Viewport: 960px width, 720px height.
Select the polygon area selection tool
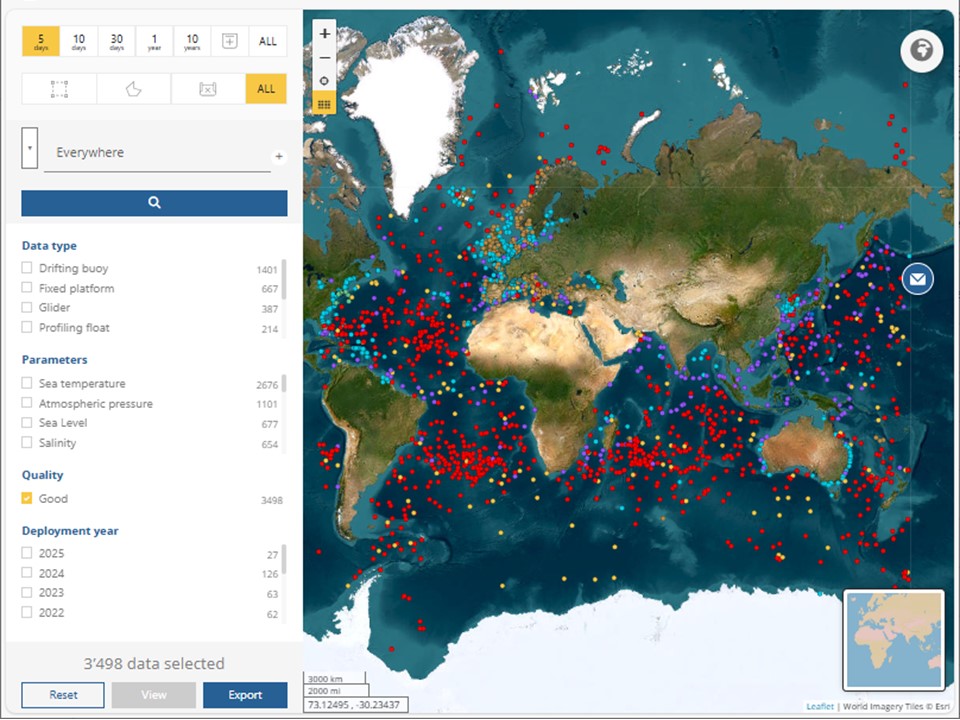(133, 89)
